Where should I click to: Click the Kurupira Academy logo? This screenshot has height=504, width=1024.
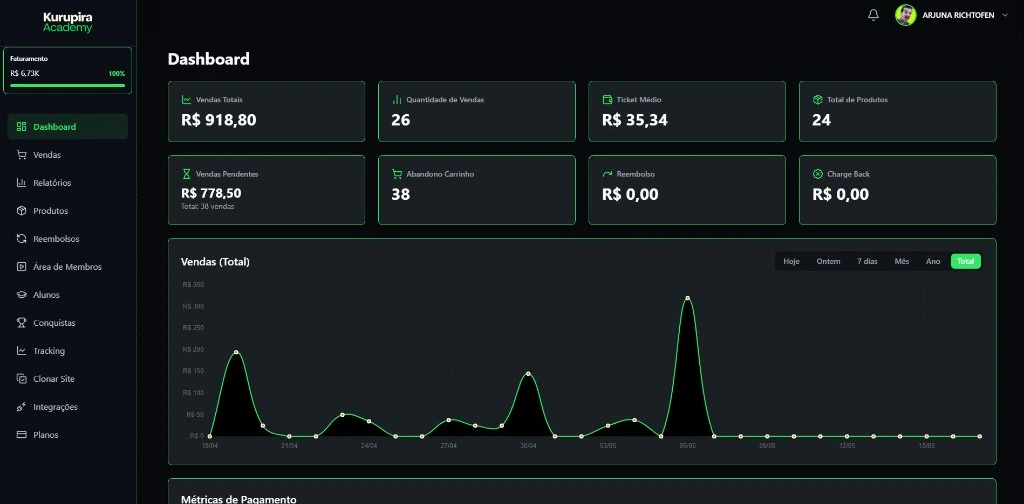[x=68, y=22]
